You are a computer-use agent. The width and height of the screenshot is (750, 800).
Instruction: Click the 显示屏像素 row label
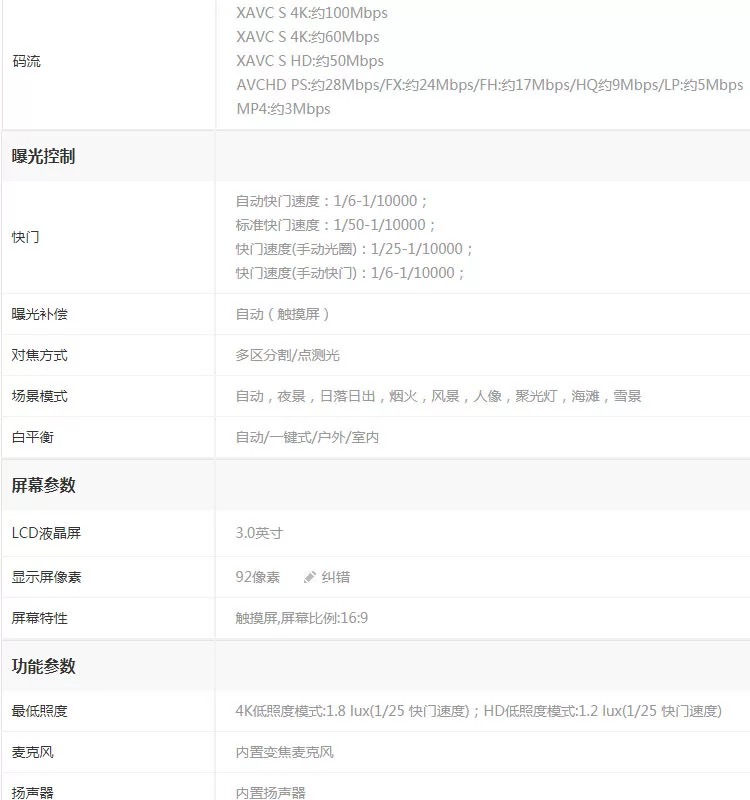[47, 577]
